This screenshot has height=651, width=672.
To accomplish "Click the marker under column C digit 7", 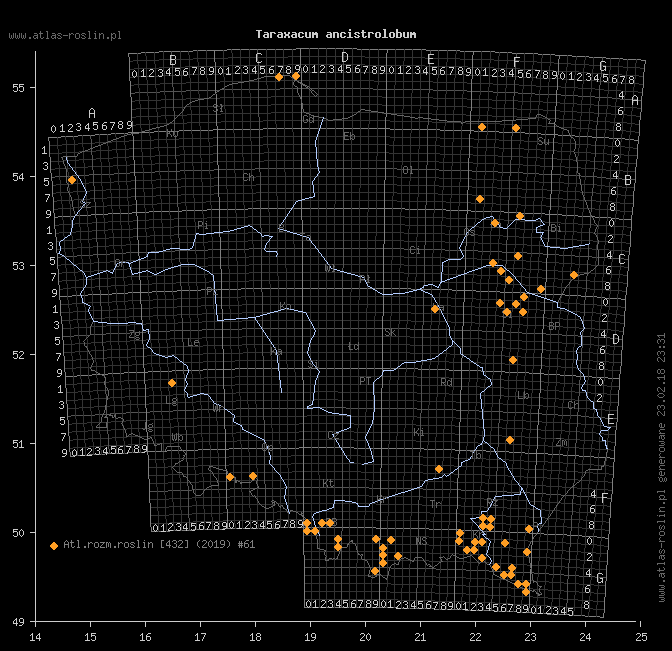I will tap(279, 77).
